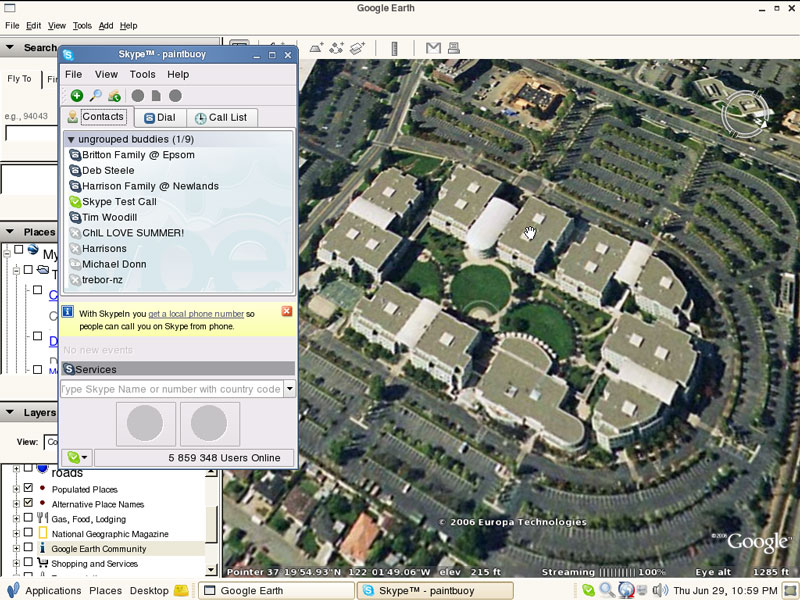Expand the Shopping and Services tree node
The height and width of the screenshot is (600, 800).
click(16, 563)
